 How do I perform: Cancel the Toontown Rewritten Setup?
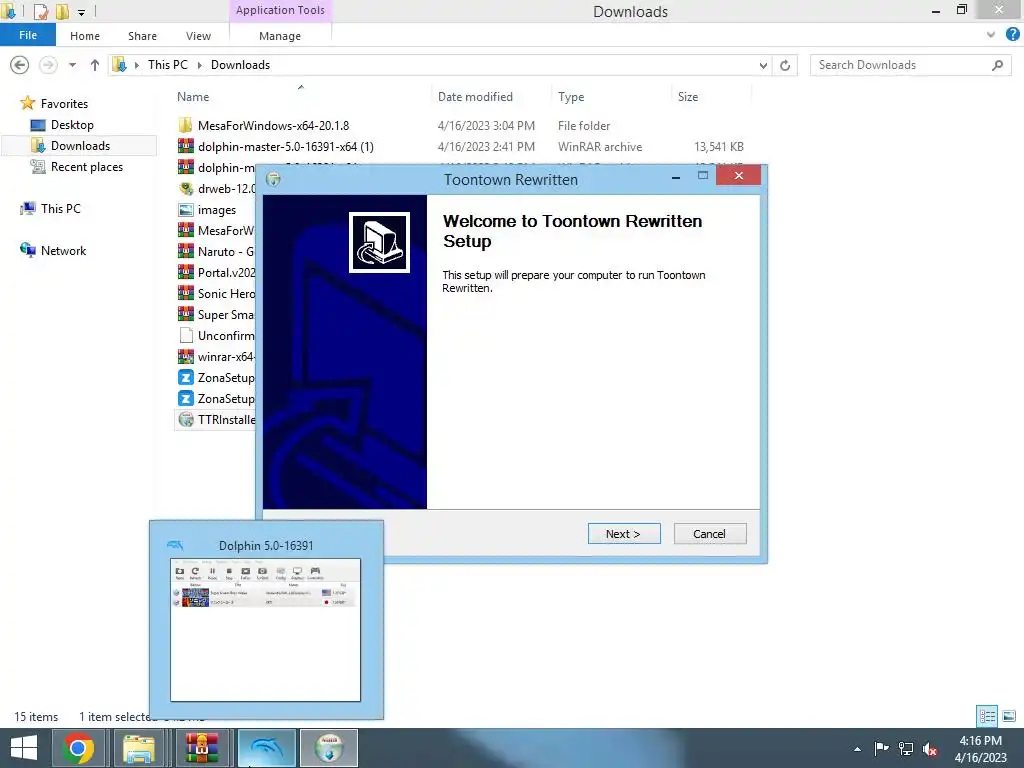click(709, 534)
